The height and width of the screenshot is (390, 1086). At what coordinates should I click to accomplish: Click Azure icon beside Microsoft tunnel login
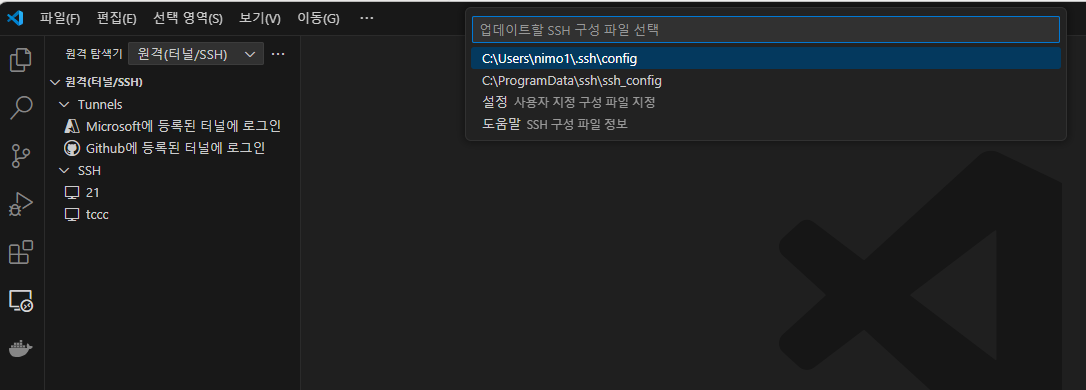point(72,126)
